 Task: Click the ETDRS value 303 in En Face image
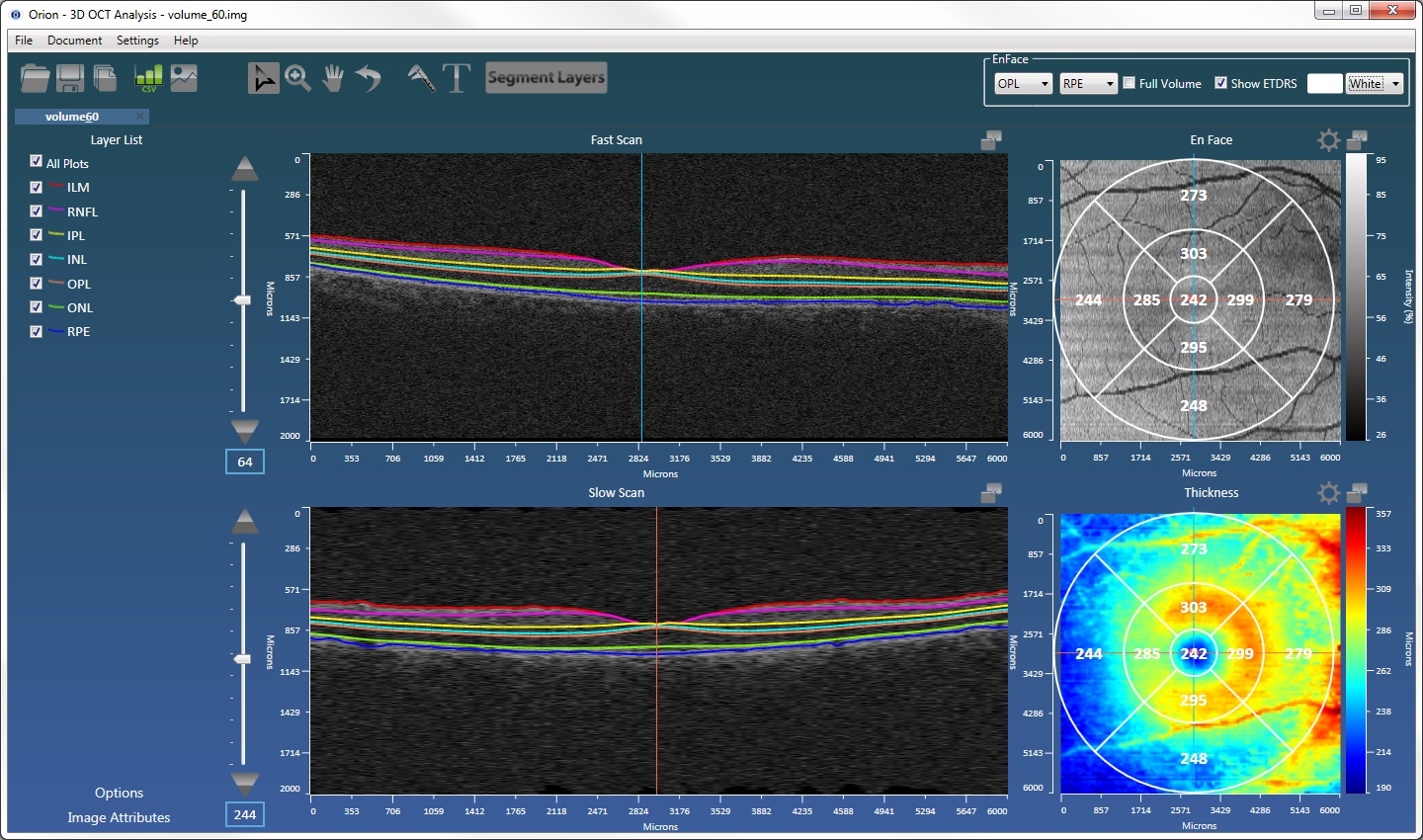pos(1194,253)
